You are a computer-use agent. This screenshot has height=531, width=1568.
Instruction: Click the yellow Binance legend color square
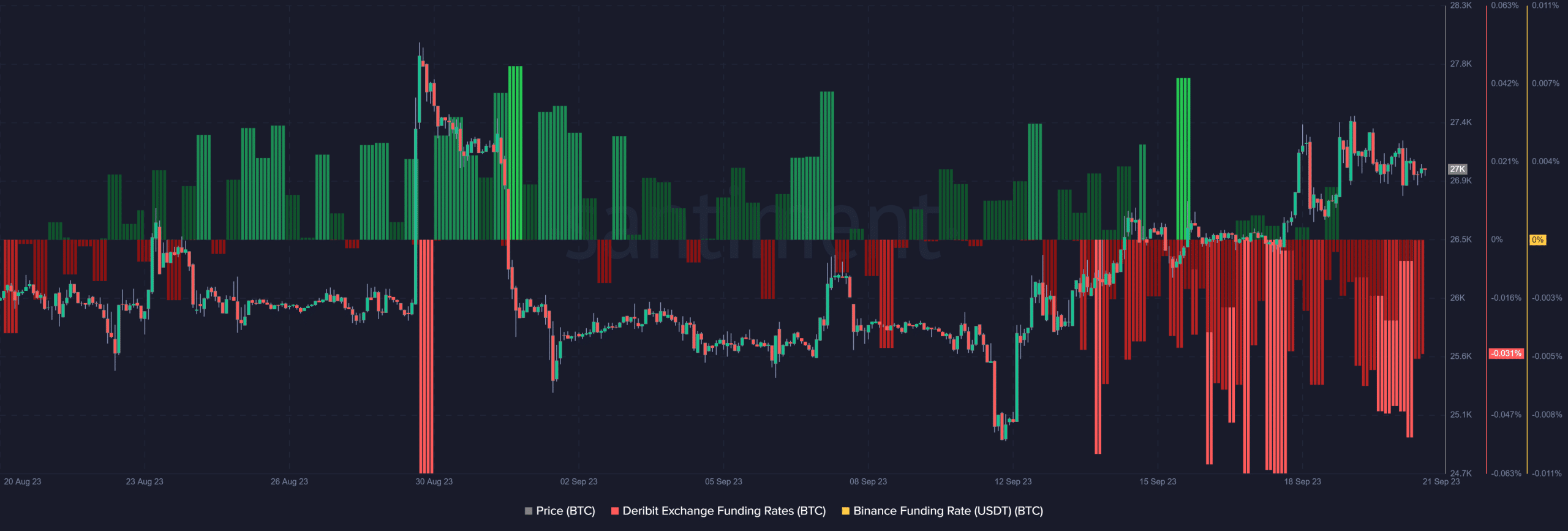(x=846, y=511)
